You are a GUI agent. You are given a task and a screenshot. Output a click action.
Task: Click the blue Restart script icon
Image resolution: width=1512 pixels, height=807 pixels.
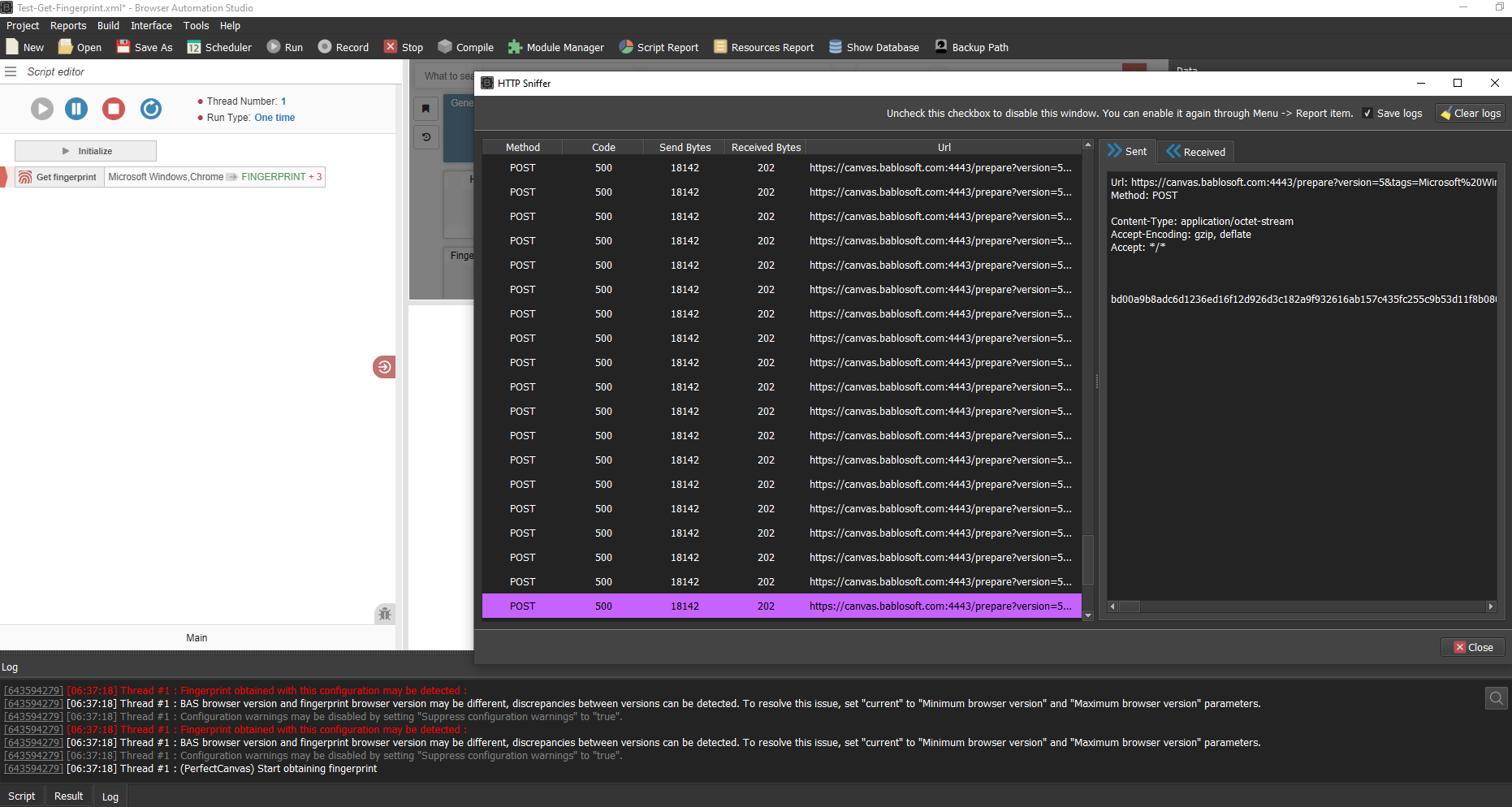(x=151, y=109)
